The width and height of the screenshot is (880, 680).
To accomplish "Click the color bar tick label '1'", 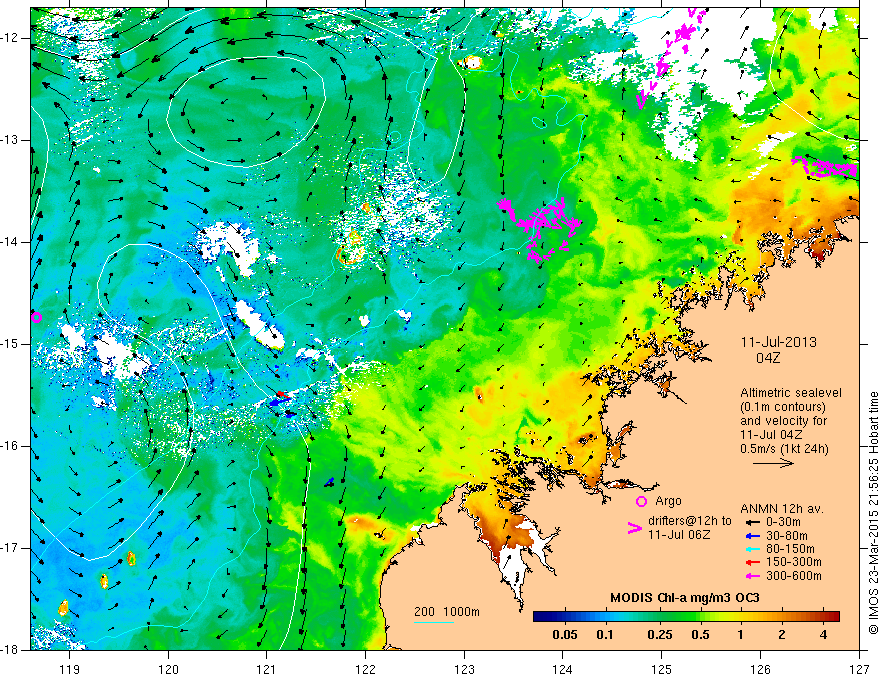I will point(740,635).
